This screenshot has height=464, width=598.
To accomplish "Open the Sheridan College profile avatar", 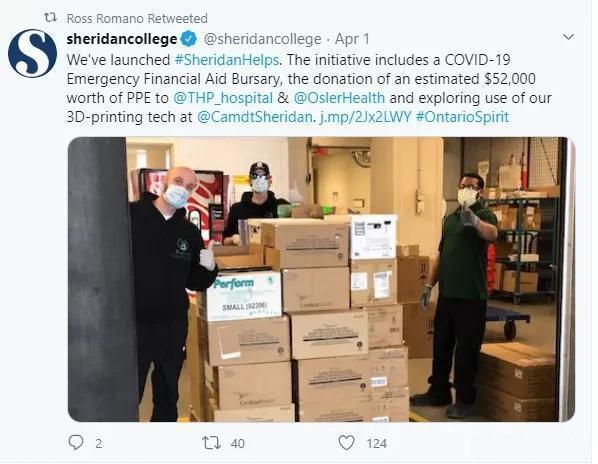I will [x=32, y=53].
